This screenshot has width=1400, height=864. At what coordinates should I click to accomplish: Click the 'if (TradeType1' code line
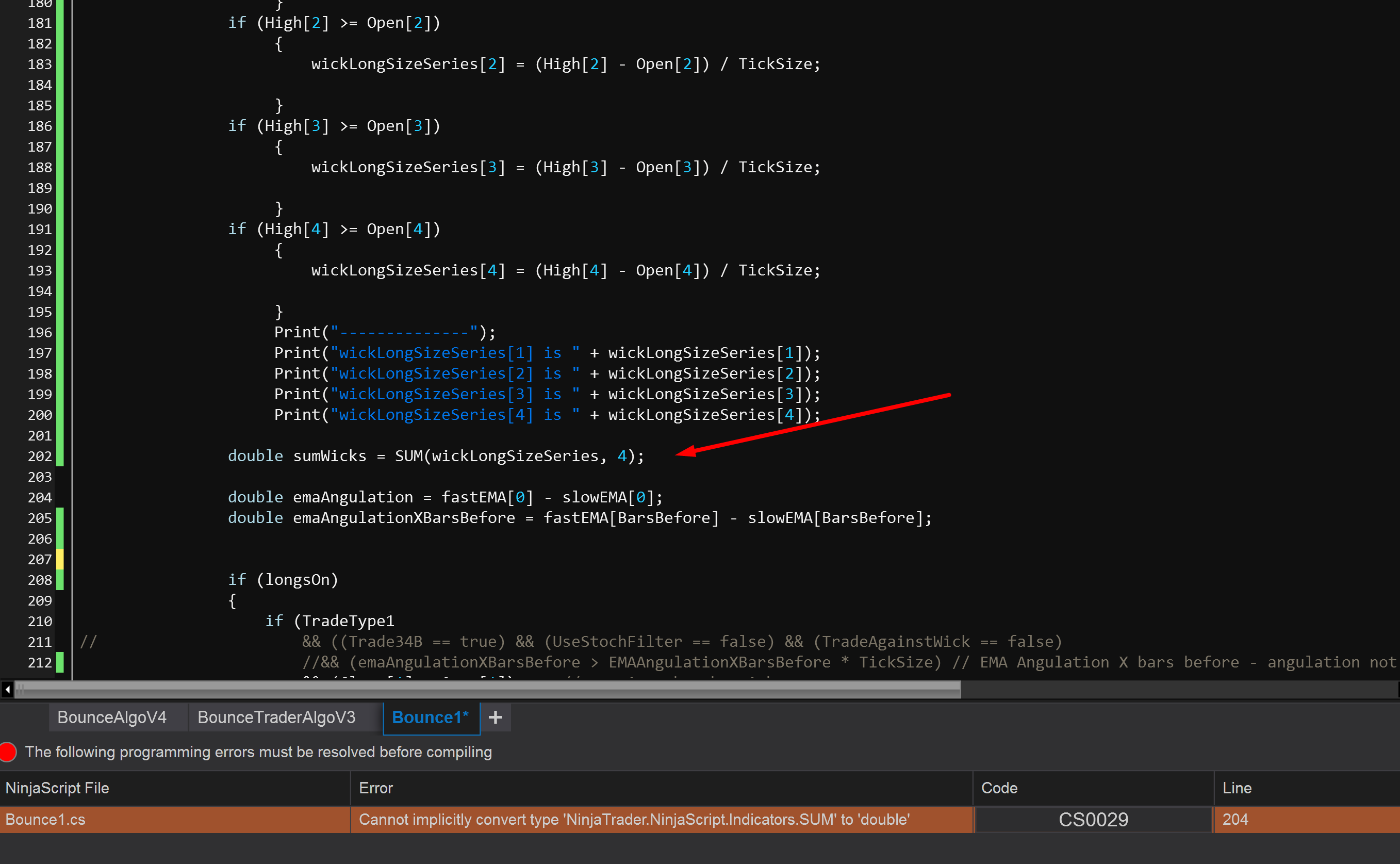click(x=330, y=621)
